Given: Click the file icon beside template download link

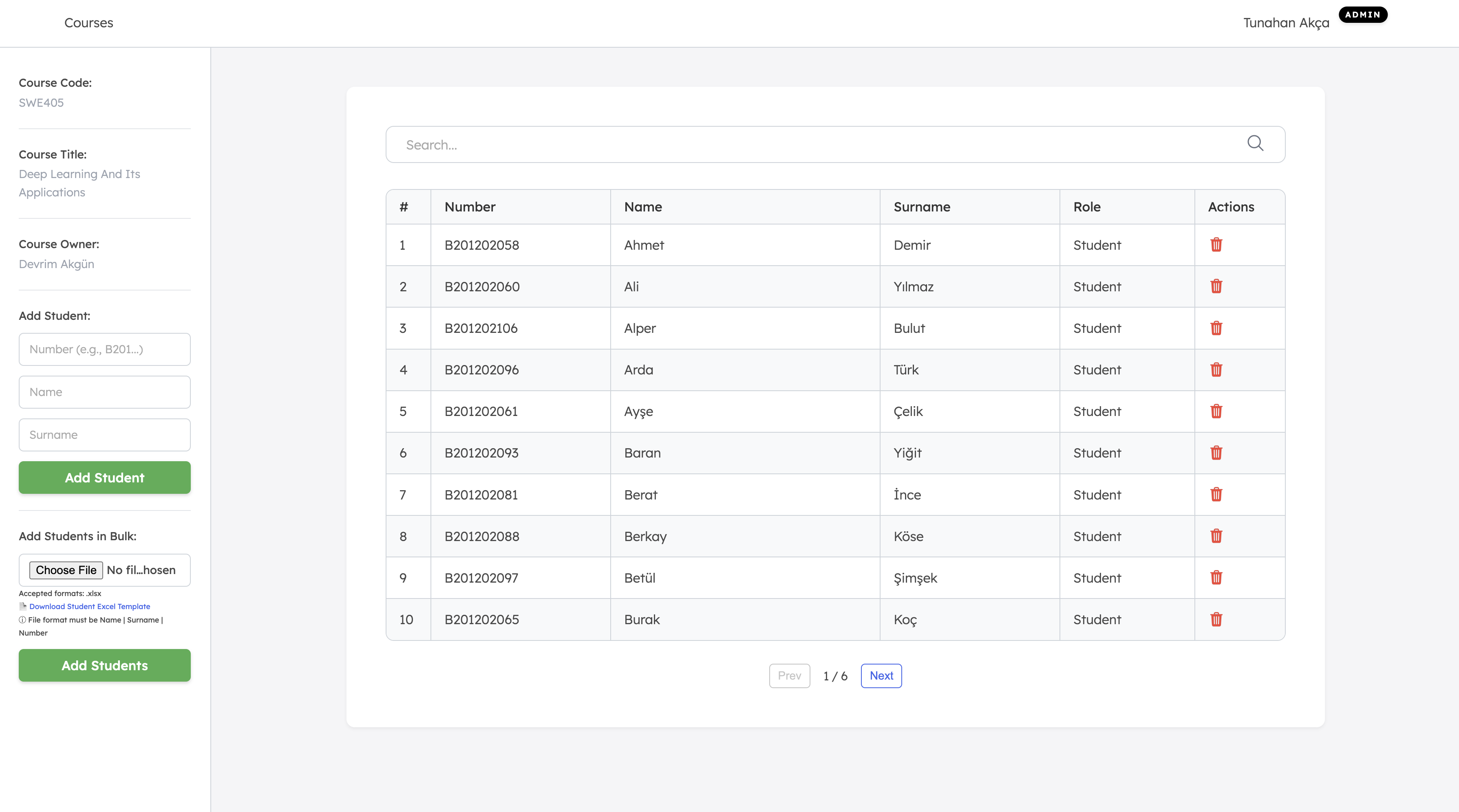Looking at the screenshot, I should [x=23, y=606].
